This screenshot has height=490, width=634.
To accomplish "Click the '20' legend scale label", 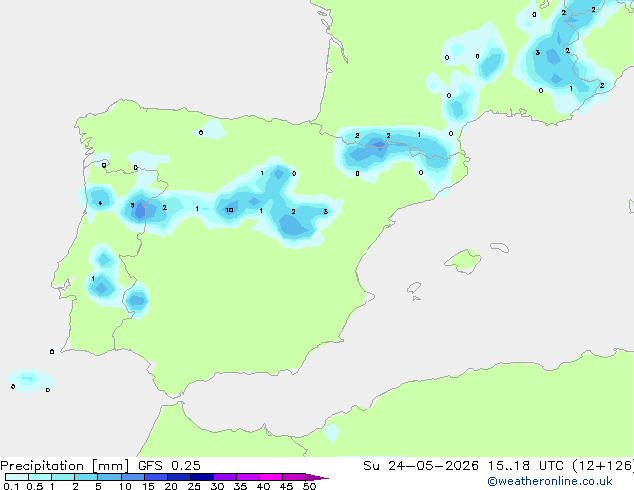I will point(171,486).
